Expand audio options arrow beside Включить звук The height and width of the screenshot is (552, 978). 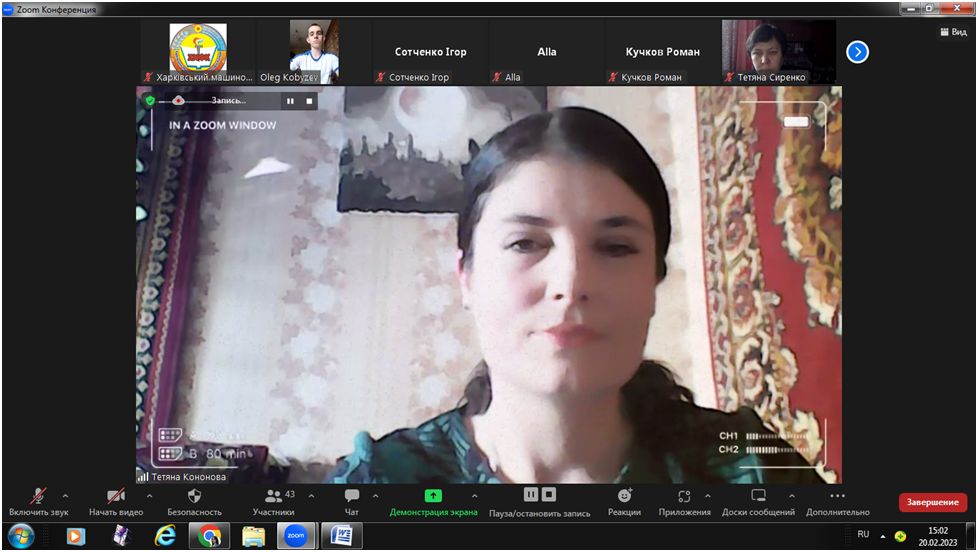click(65, 496)
